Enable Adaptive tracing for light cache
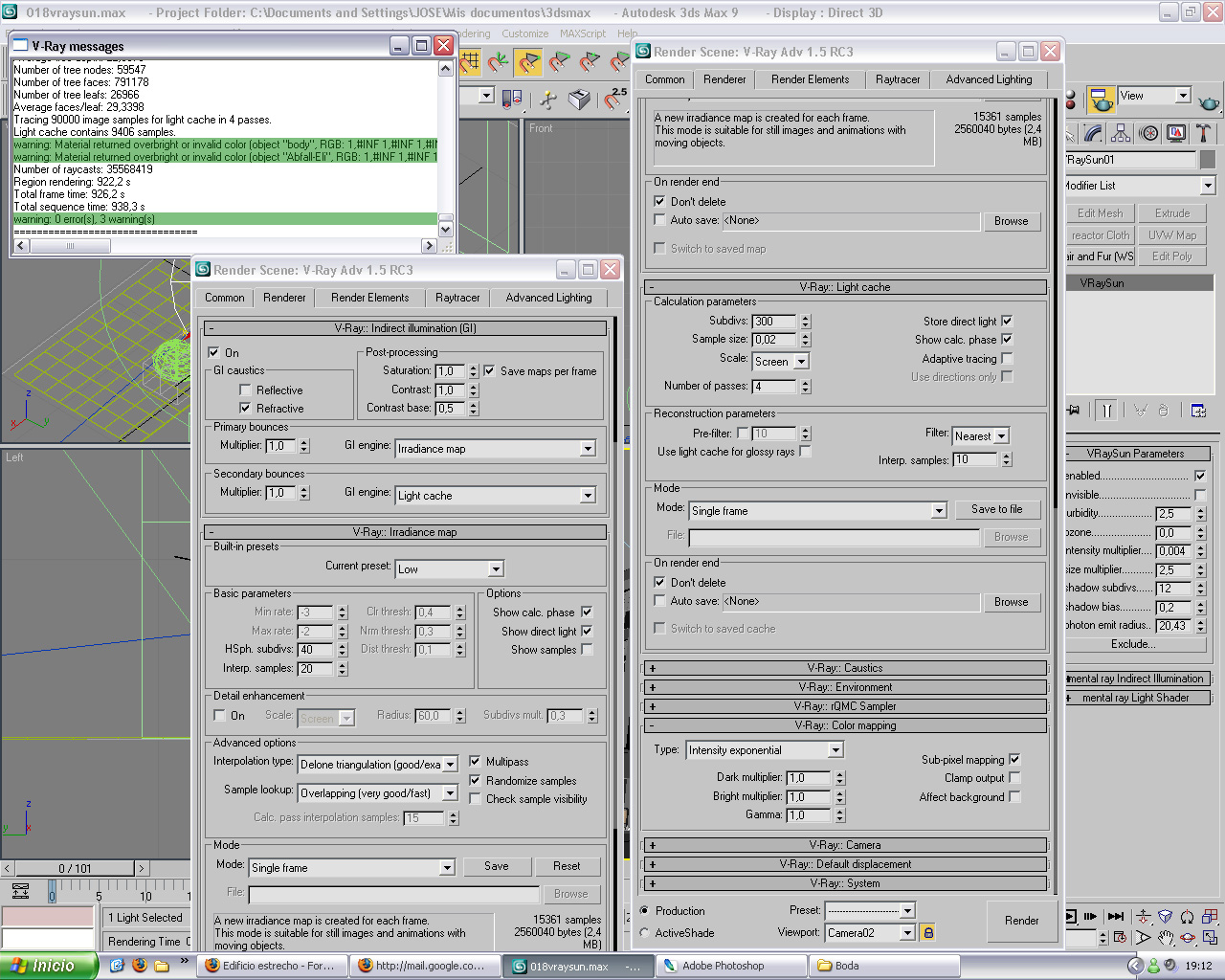 coord(1007,359)
